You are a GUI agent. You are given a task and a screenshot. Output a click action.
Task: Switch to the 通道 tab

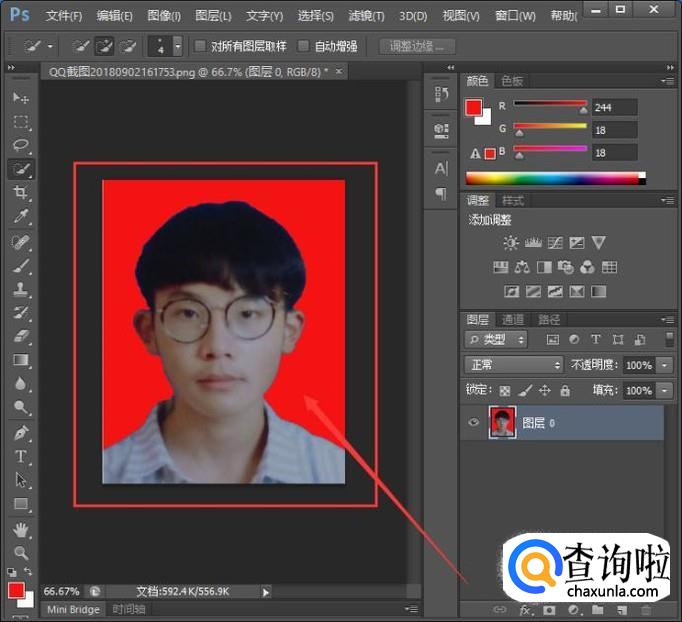coord(513,319)
